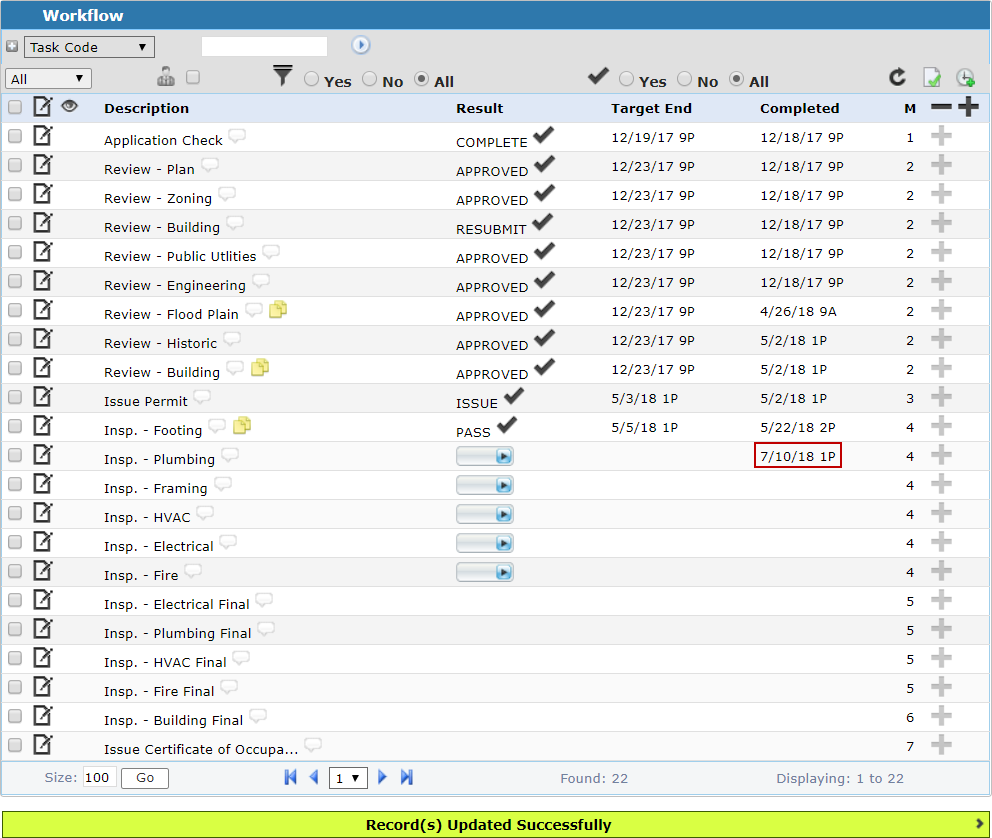Click the refresh icon in the workflow toolbar
The height and width of the screenshot is (838, 992).
pos(897,78)
